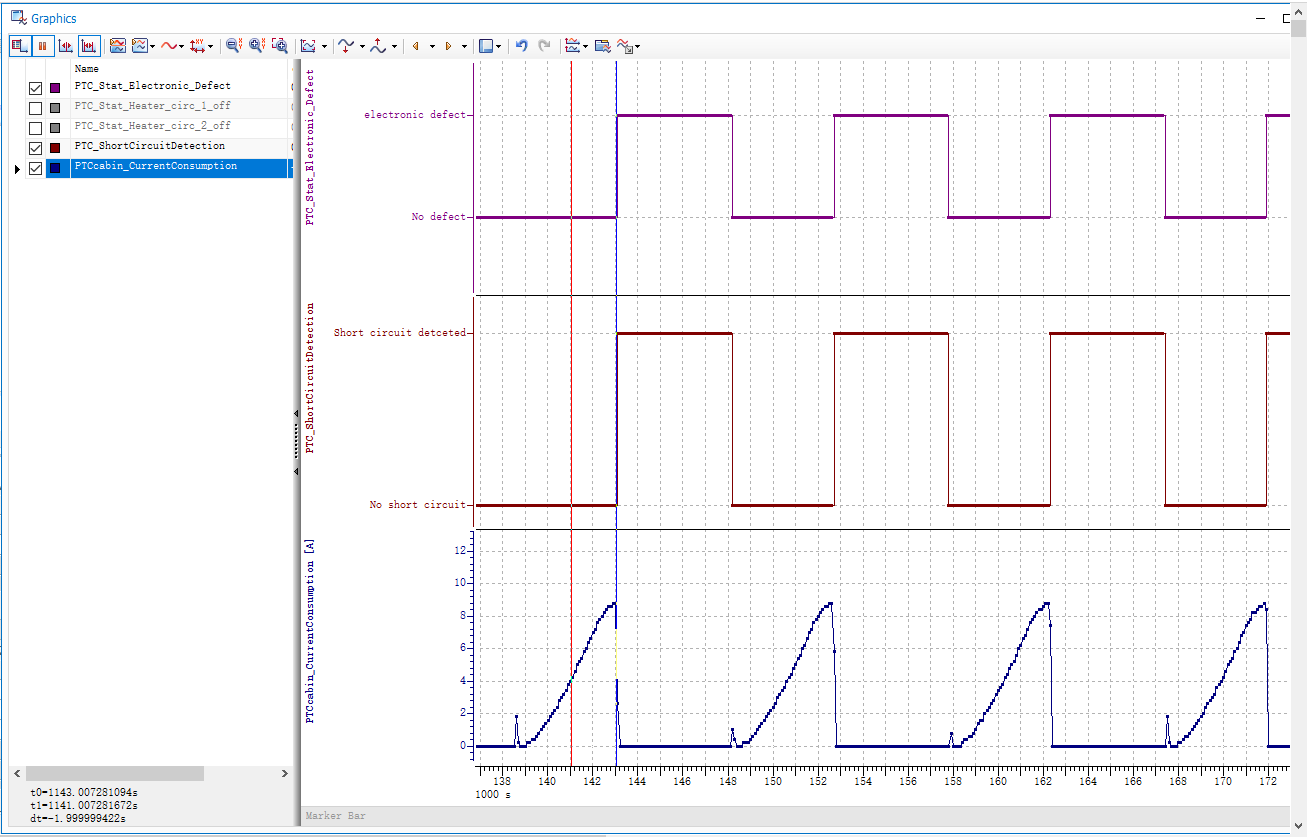Check PTC_Stat_Heater_circ_2_off signal checkbox
The height and width of the screenshot is (837, 1307).
(36, 128)
